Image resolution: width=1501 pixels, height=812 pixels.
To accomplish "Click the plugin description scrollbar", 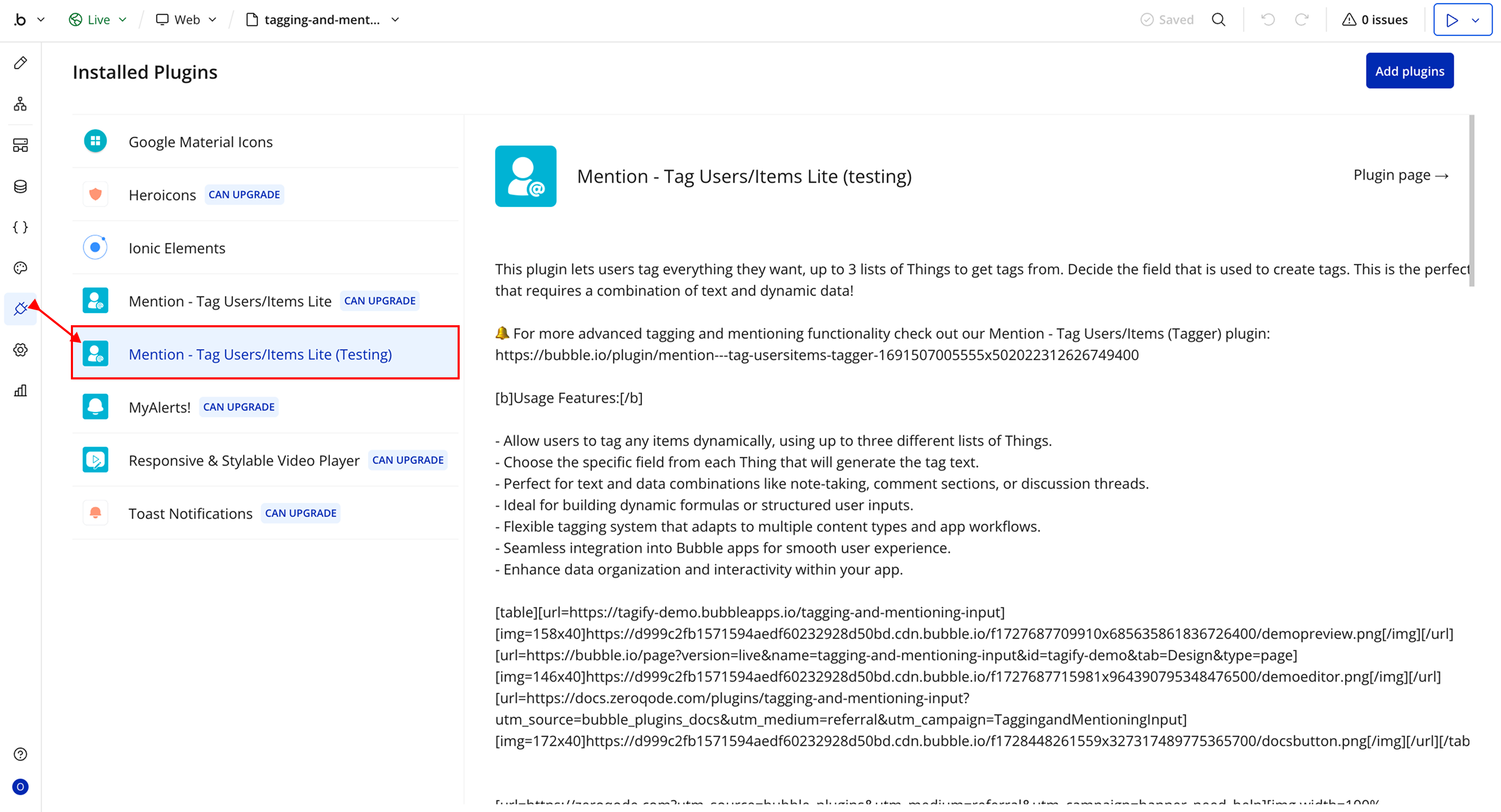I will 1471,201.
